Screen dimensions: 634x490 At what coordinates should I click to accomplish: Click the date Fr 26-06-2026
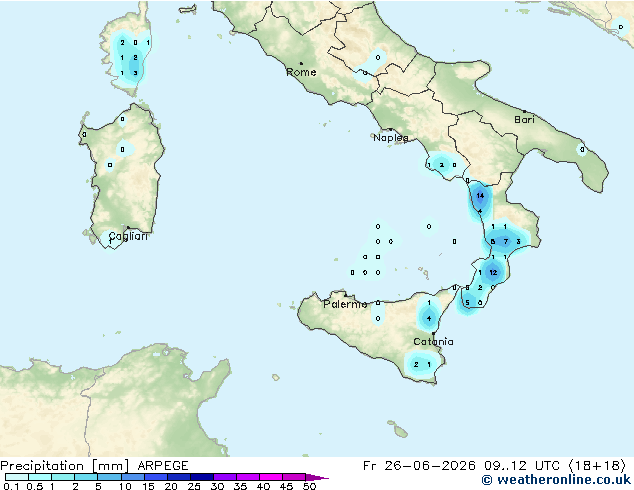[419, 466]
